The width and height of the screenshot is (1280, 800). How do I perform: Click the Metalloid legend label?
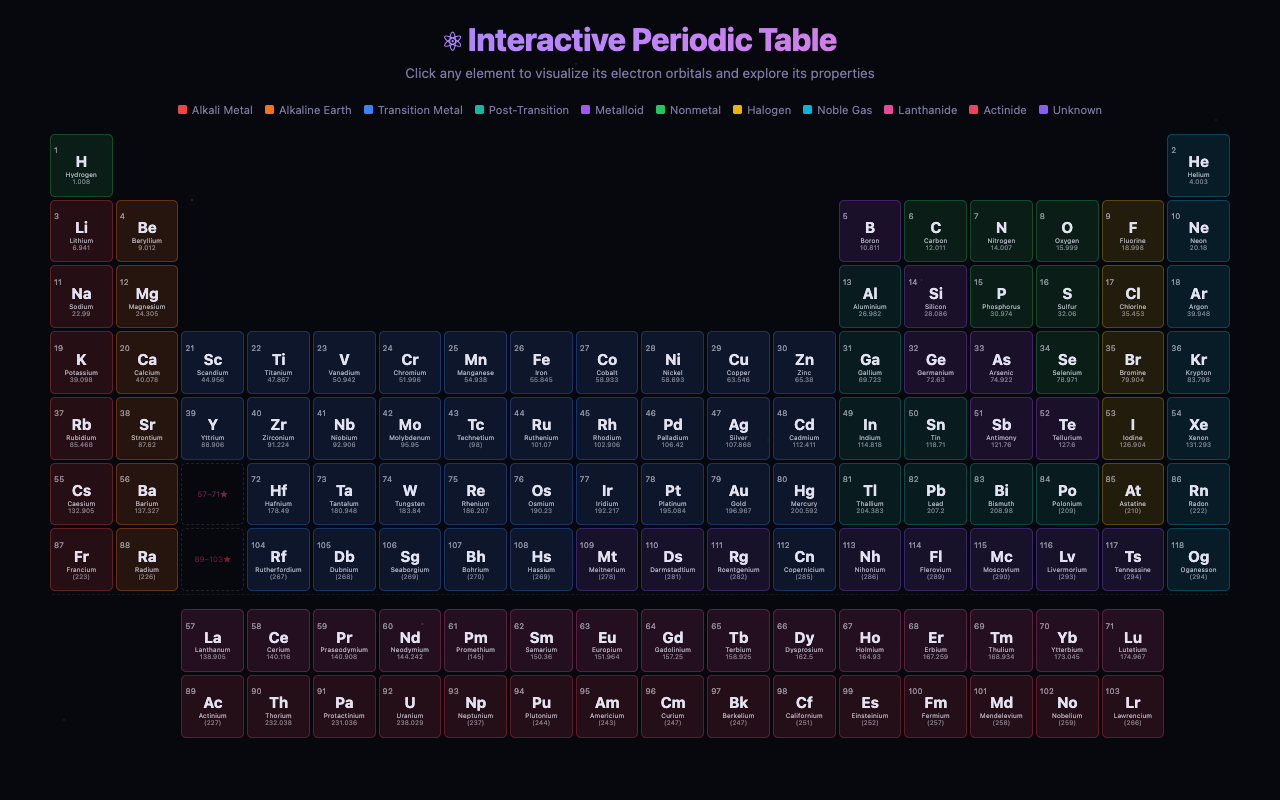[620, 110]
